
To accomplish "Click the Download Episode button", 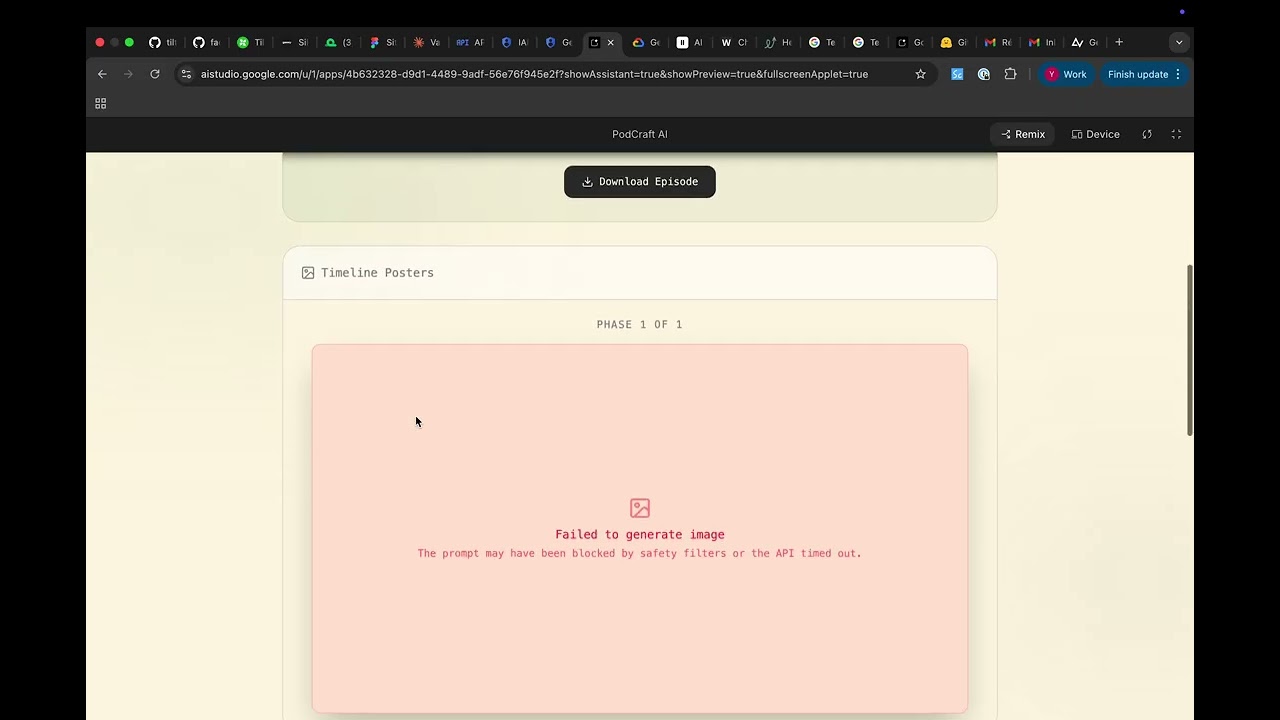I will (640, 182).
